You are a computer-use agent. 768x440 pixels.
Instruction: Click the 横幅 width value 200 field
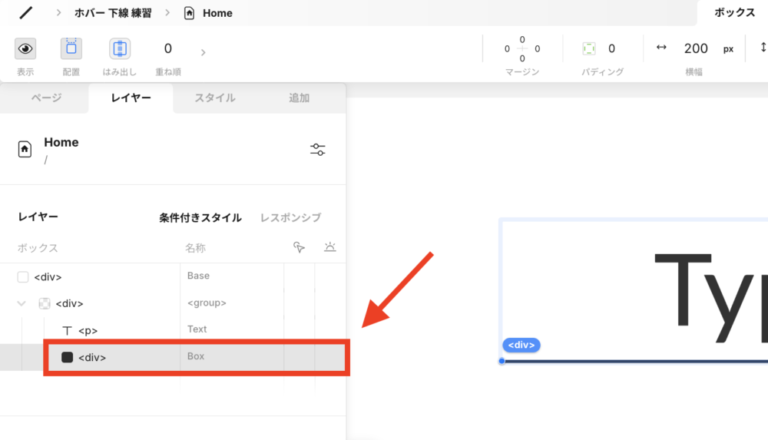click(696, 48)
